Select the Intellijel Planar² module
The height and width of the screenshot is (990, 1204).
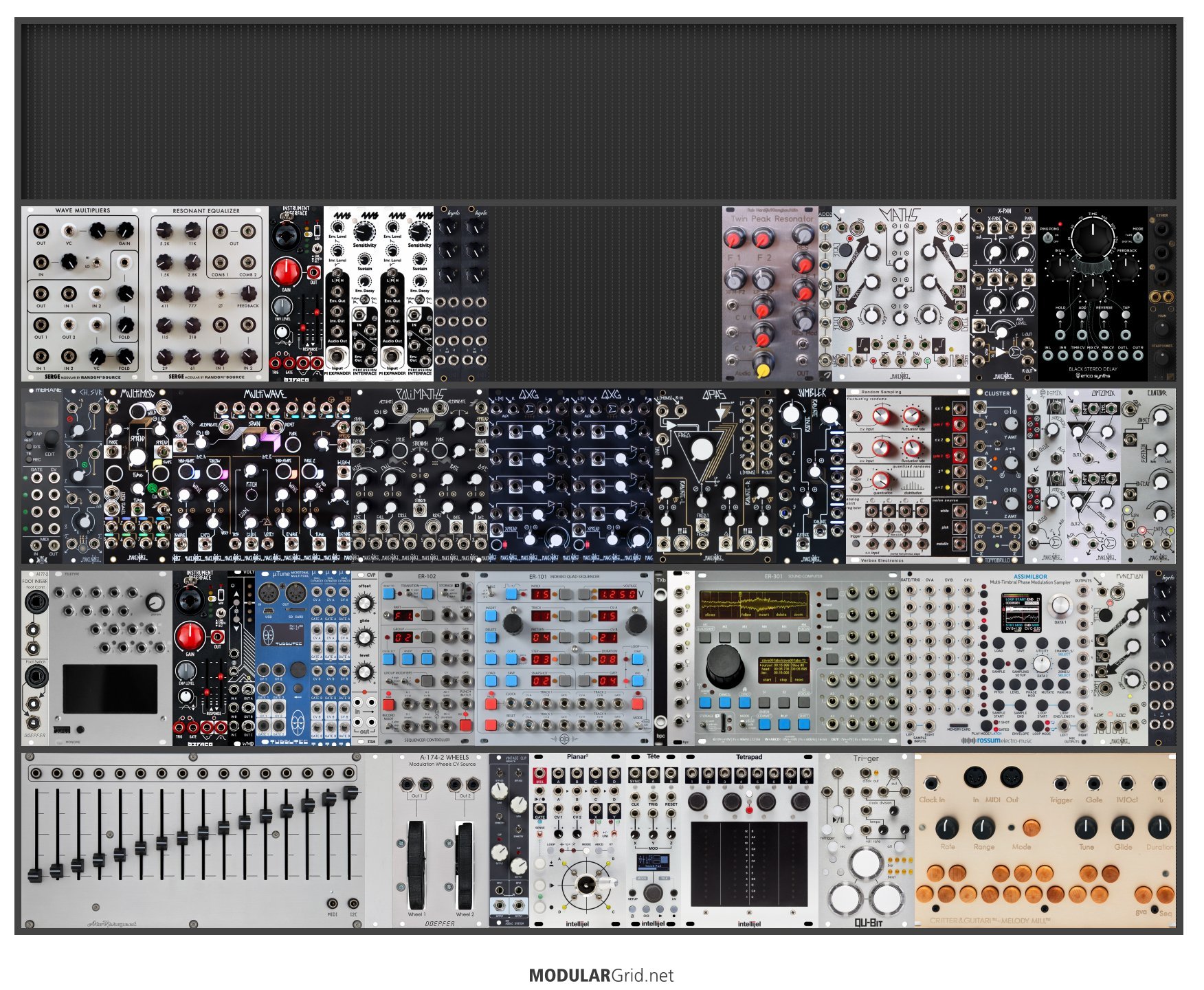[578, 840]
